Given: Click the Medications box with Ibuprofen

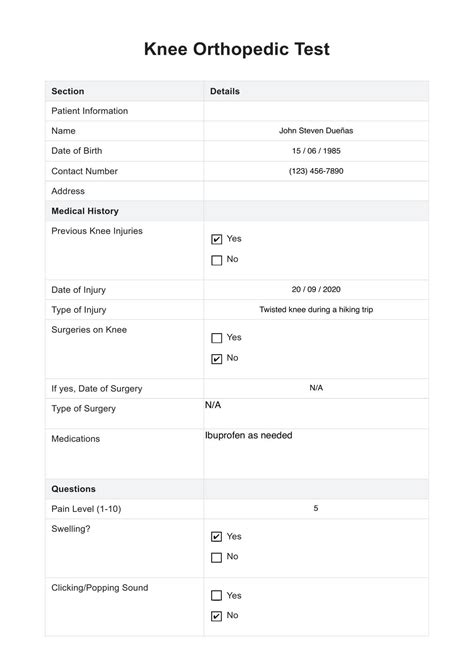Looking at the screenshot, I should click(x=316, y=454).
